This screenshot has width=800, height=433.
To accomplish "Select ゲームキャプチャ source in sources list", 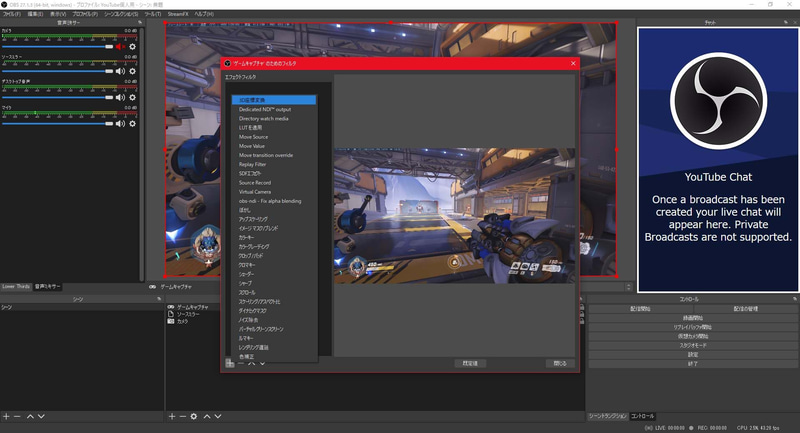I will pos(193,307).
